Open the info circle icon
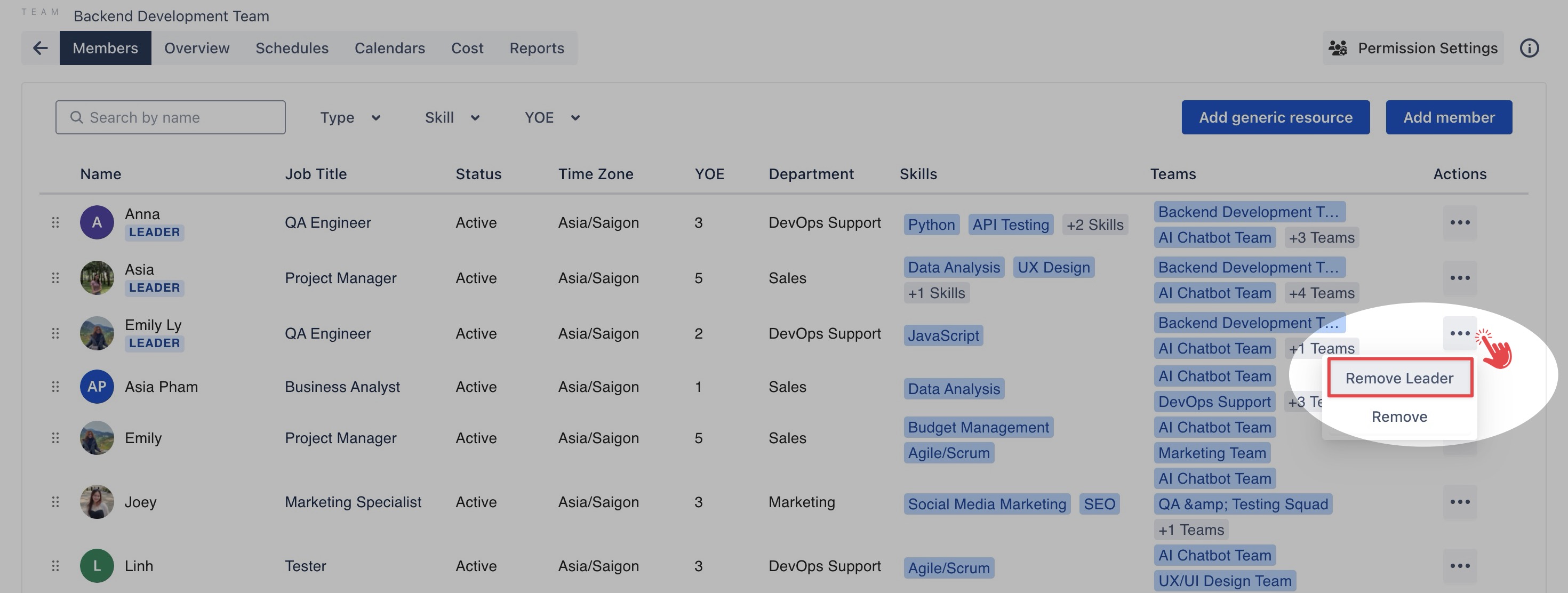The width and height of the screenshot is (1568, 593). (1529, 48)
